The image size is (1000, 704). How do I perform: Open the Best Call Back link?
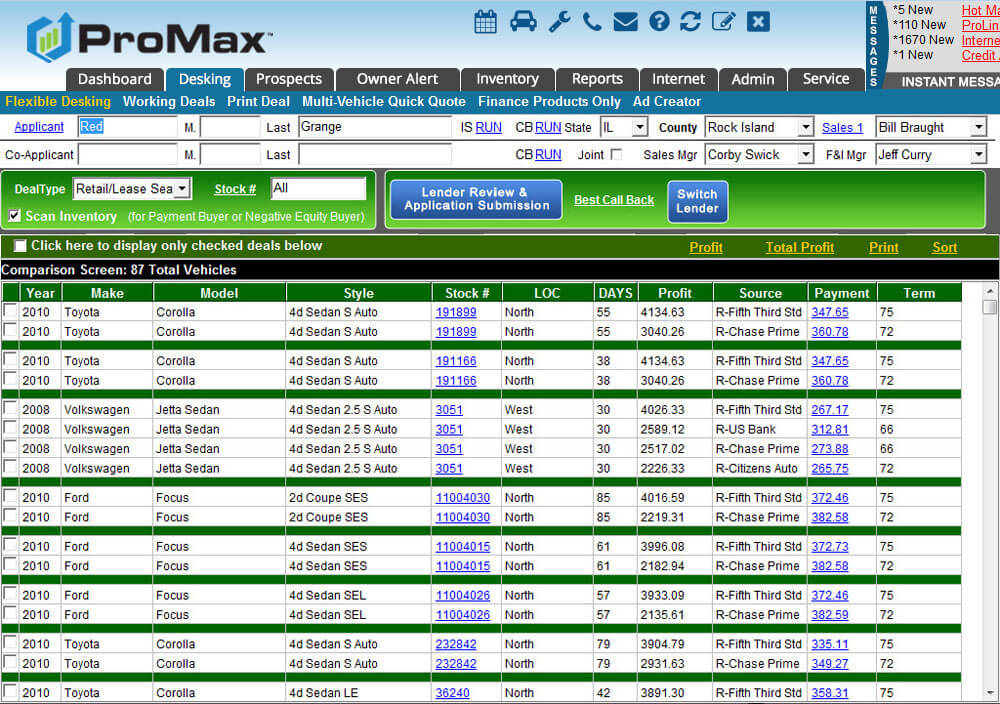point(614,200)
